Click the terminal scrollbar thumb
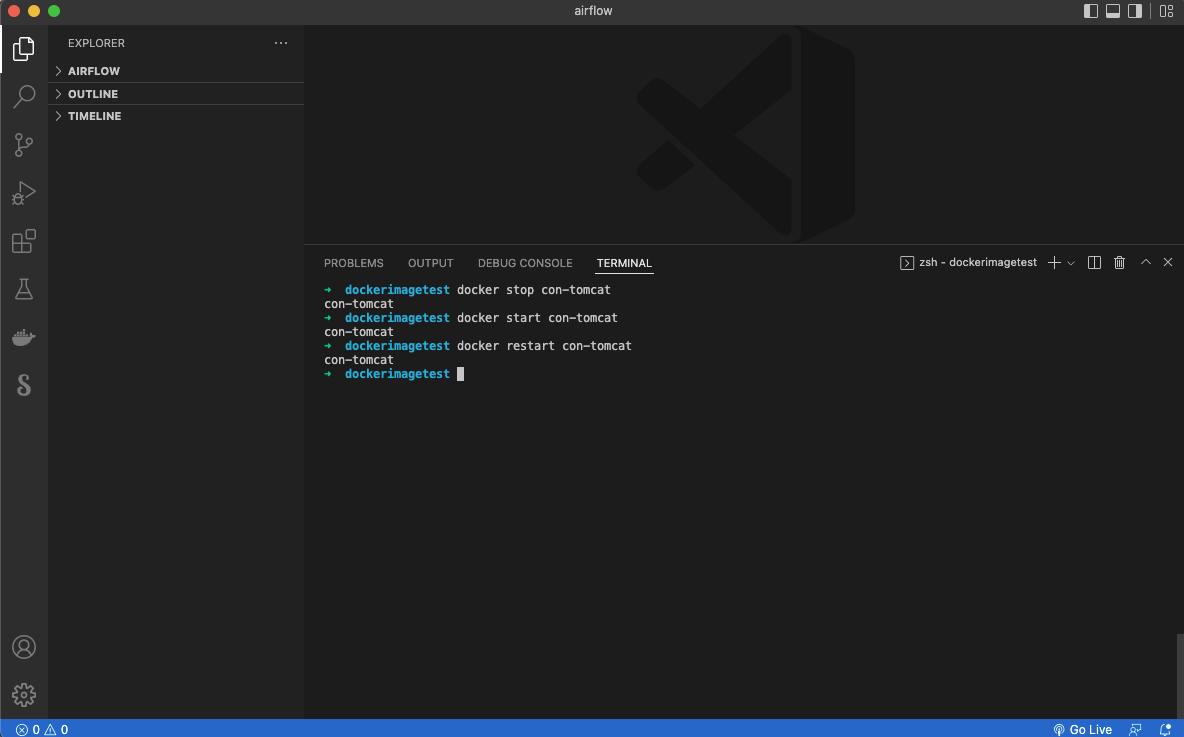 click(1180, 677)
